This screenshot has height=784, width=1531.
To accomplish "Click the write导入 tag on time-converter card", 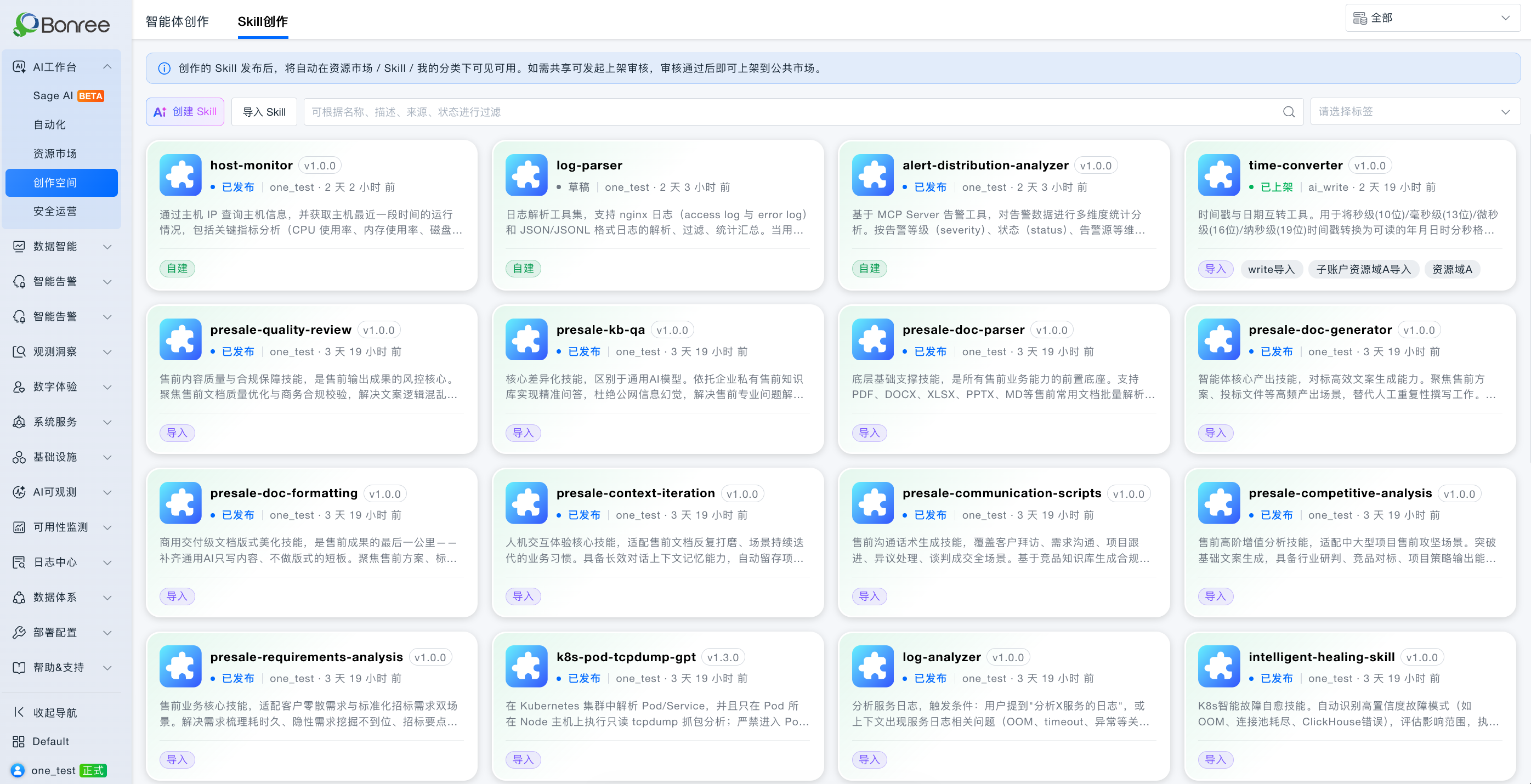I will [1271, 269].
